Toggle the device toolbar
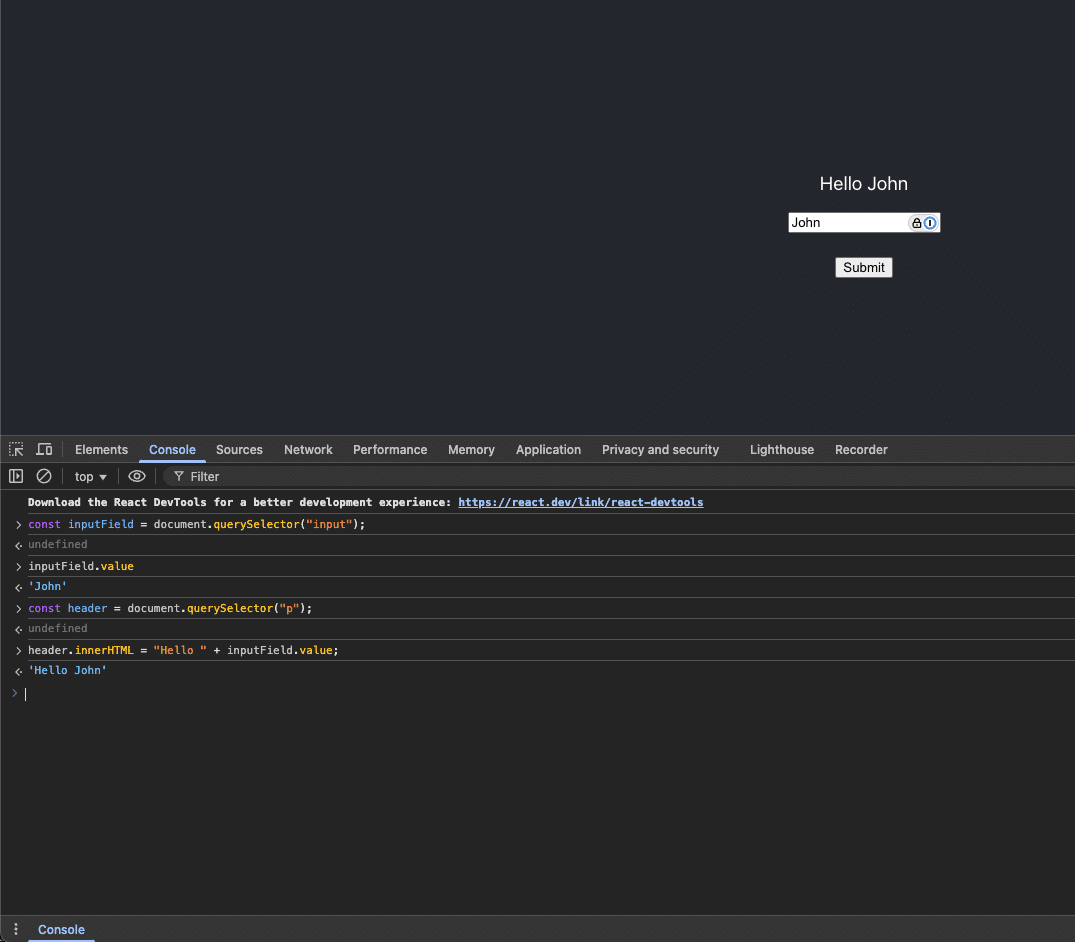The height and width of the screenshot is (942, 1075). 44,449
